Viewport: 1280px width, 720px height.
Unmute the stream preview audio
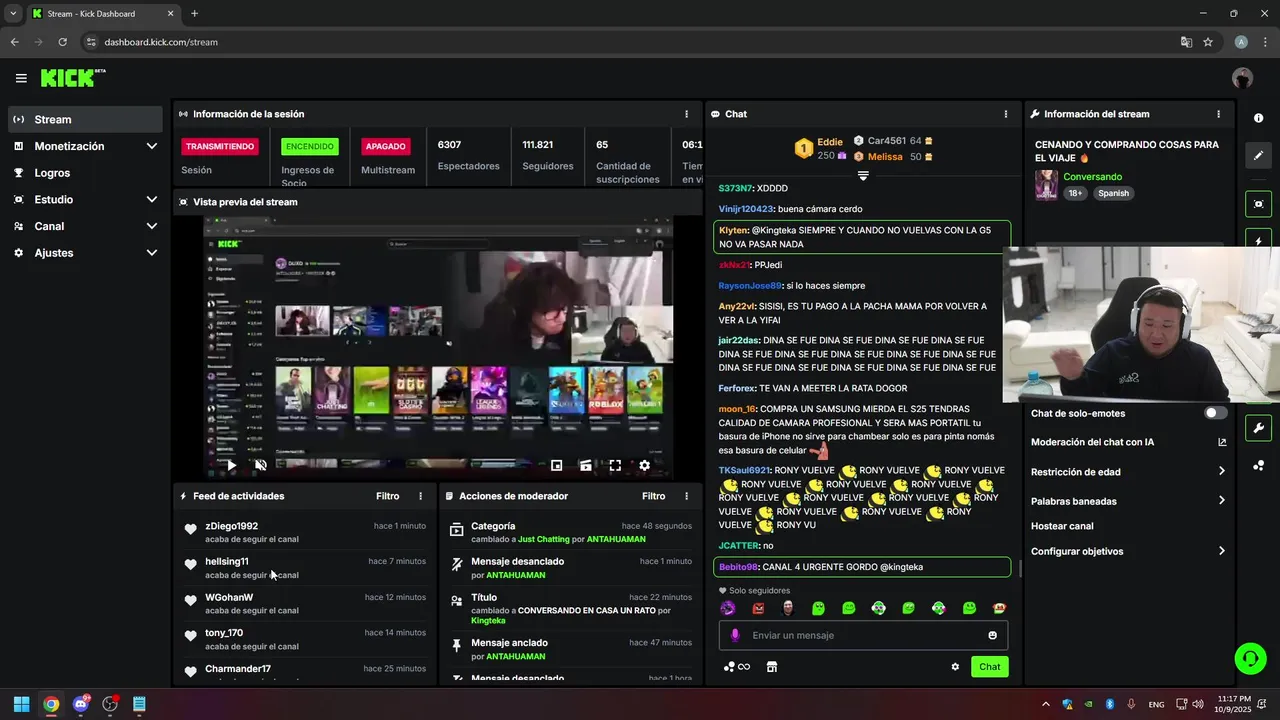pyautogui.click(x=261, y=465)
